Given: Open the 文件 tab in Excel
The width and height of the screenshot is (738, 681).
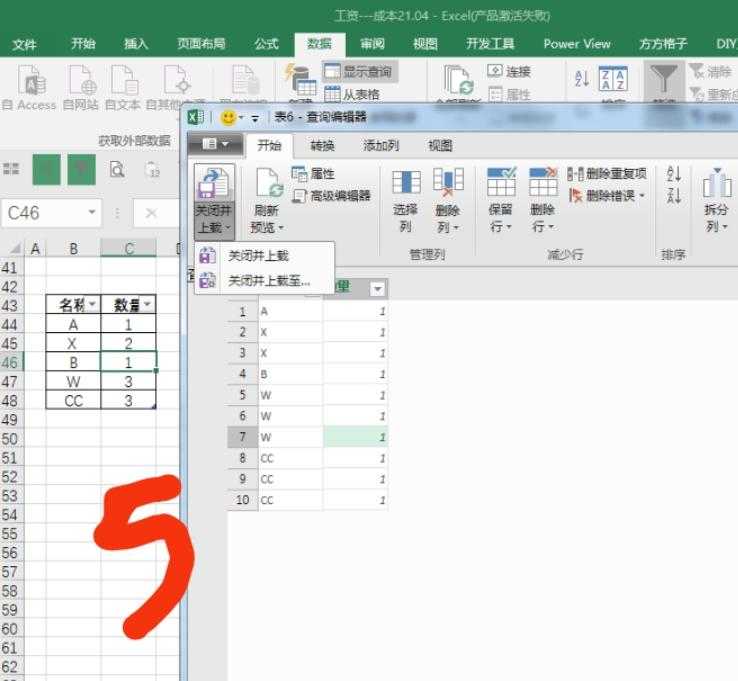Looking at the screenshot, I should click(x=24, y=44).
